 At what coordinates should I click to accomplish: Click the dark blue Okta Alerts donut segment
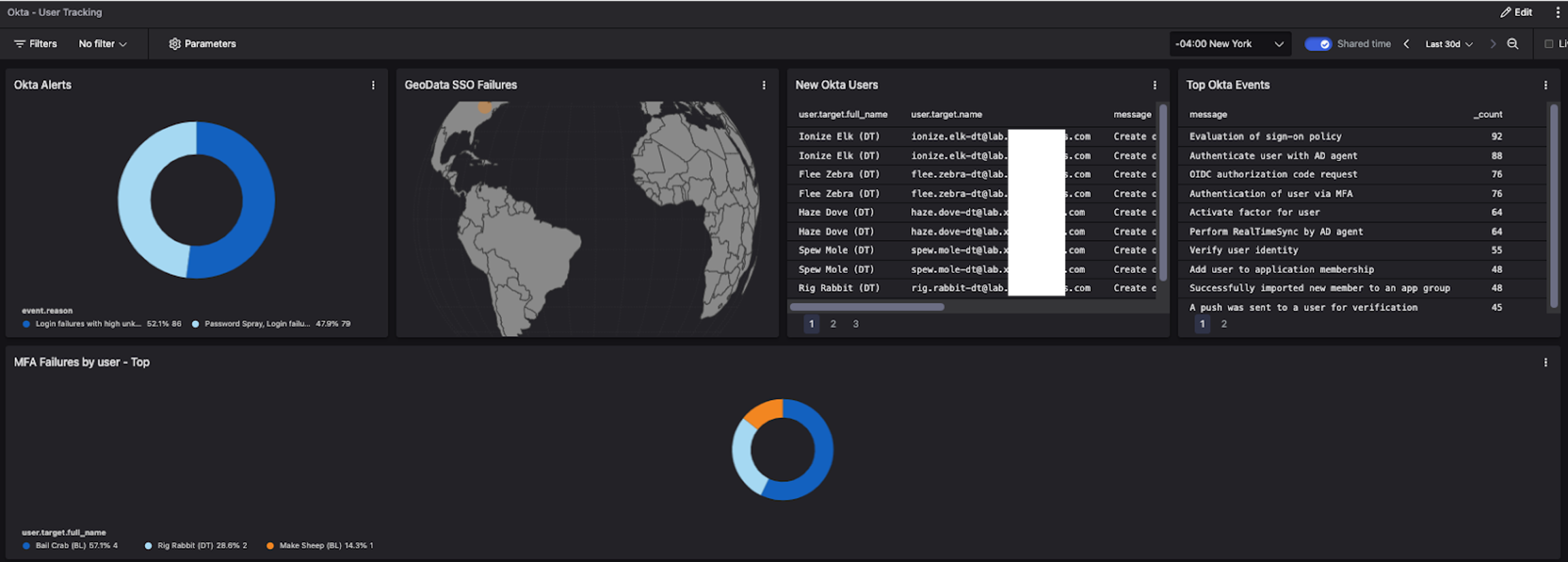pyautogui.click(x=258, y=201)
